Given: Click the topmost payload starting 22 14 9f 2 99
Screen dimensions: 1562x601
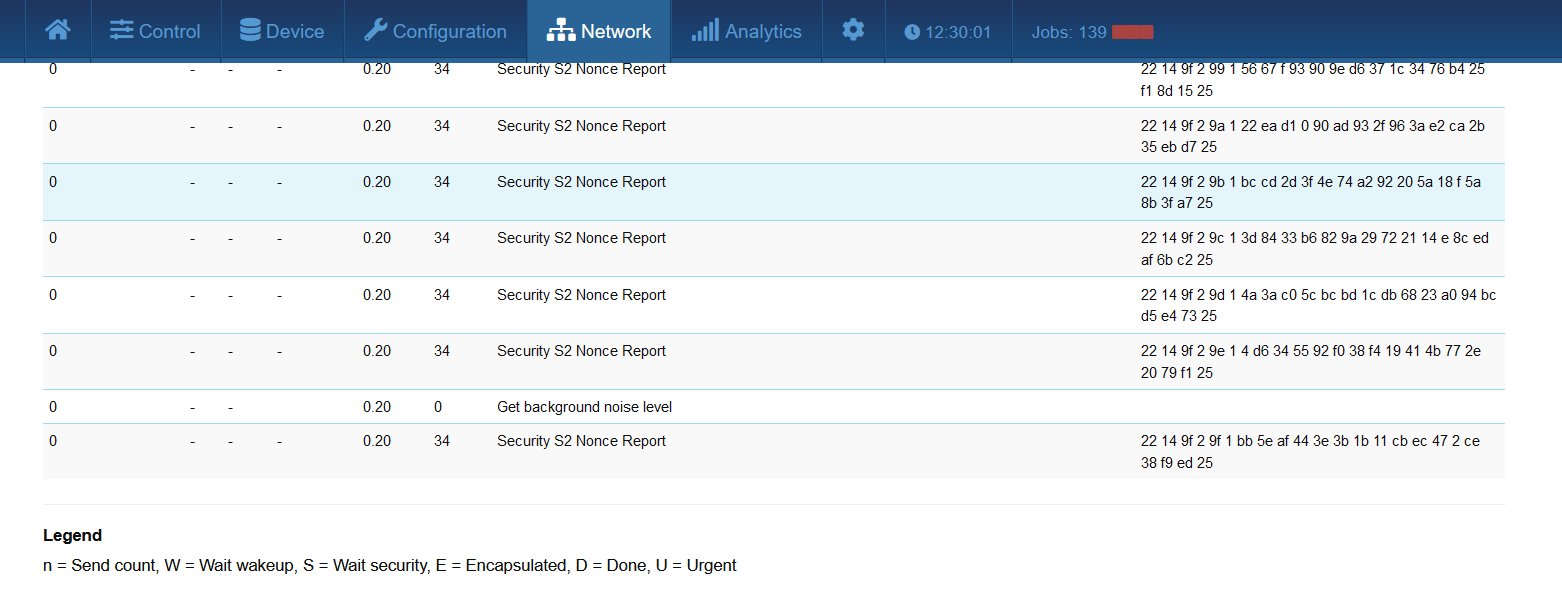Looking at the screenshot, I should pos(1312,80).
